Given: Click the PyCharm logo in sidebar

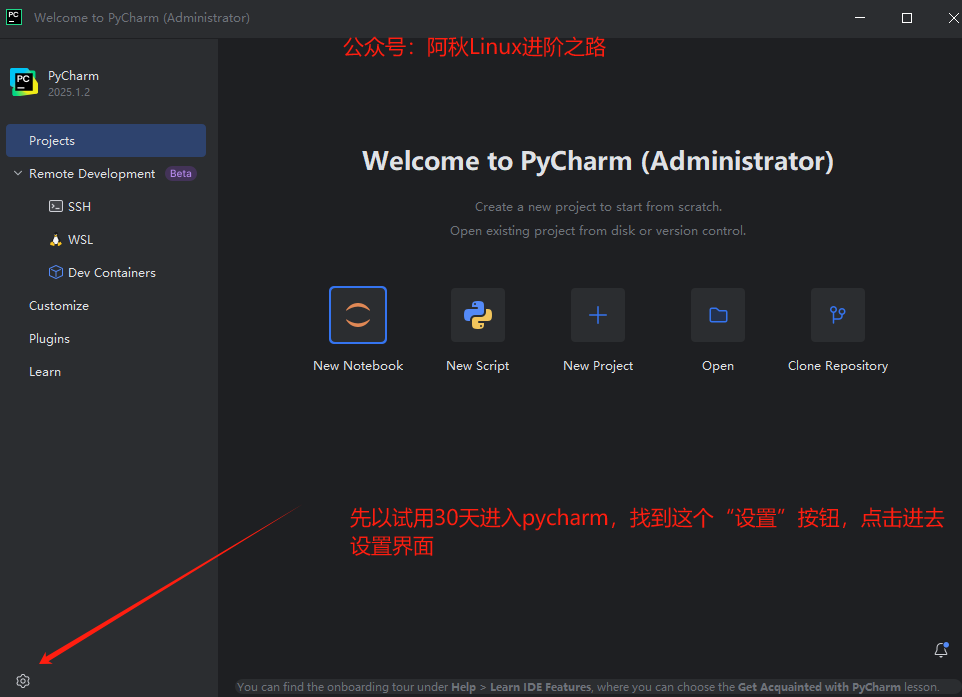Looking at the screenshot, I should click(24, 82).
